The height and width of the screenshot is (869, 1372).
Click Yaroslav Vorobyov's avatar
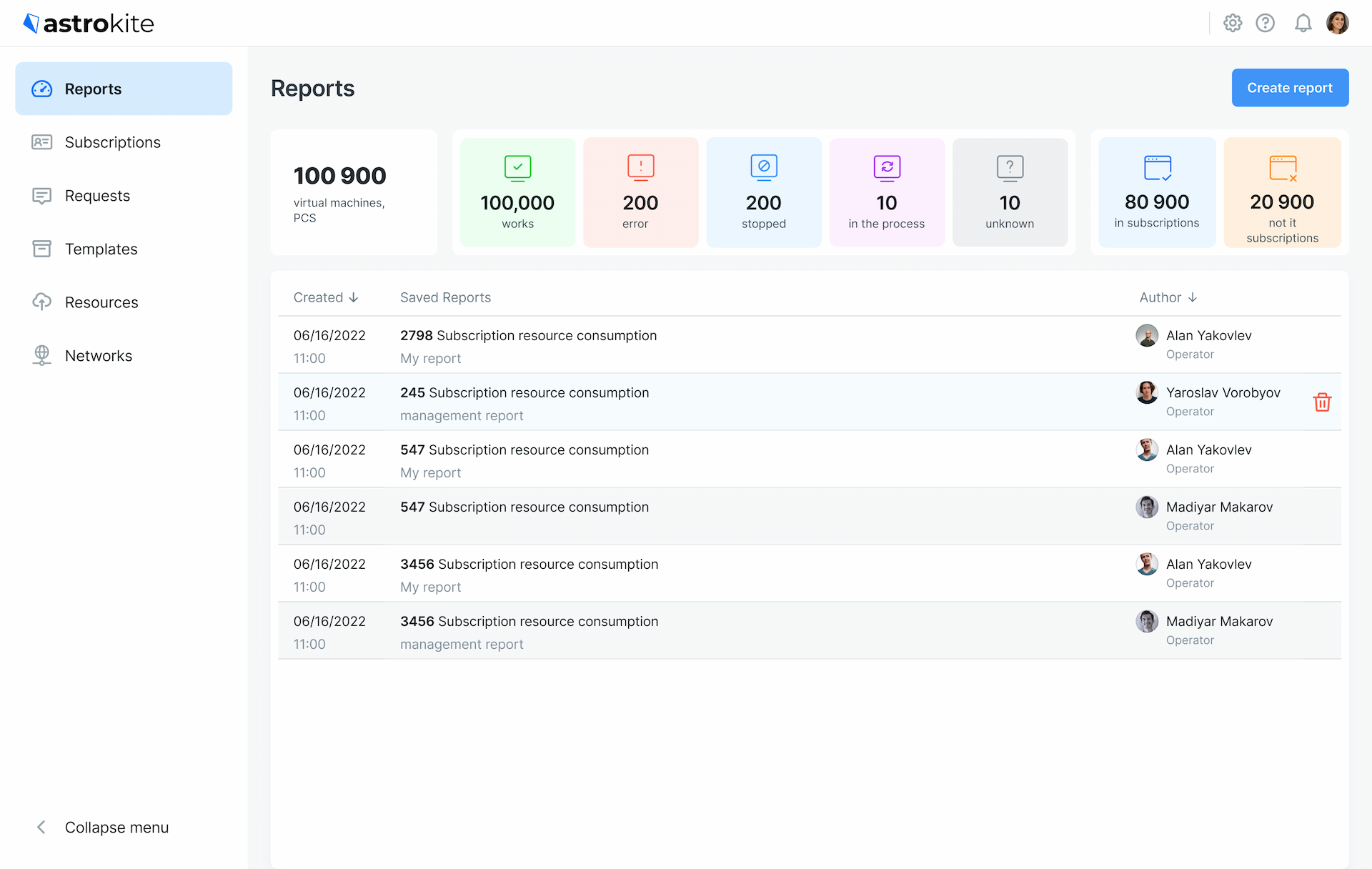tap(1147, 392)
